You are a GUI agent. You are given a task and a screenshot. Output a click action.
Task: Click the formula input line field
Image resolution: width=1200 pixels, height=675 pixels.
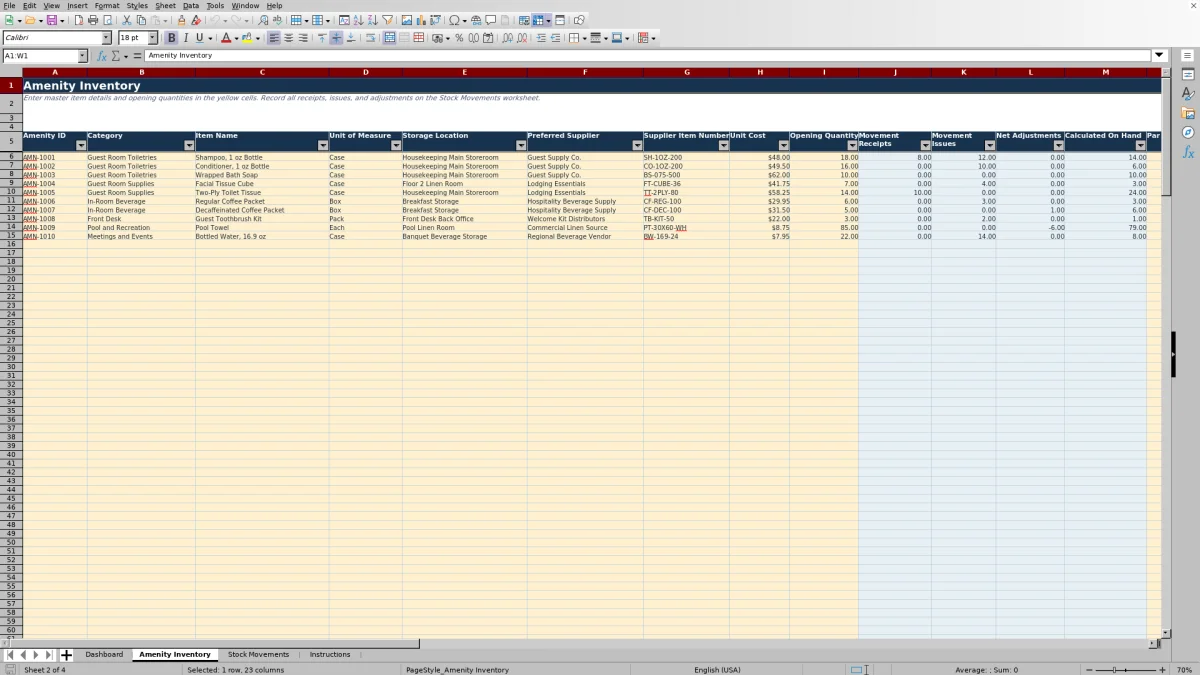pyautogui.click(x=648, y=56)
